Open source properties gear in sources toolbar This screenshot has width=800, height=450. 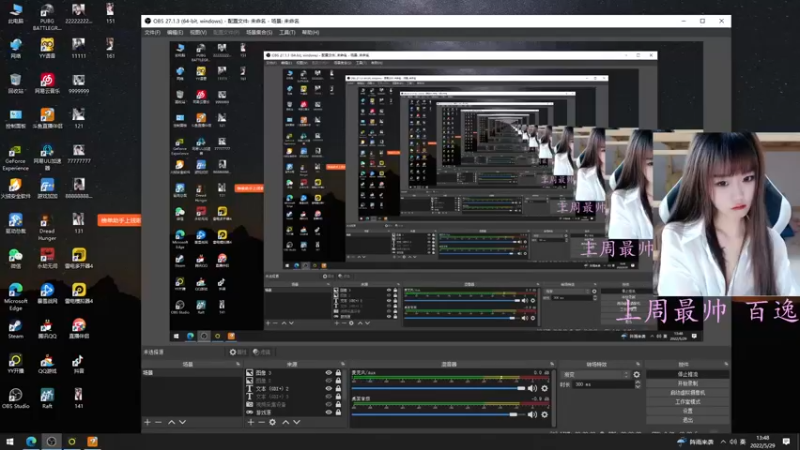pos(272,422)
